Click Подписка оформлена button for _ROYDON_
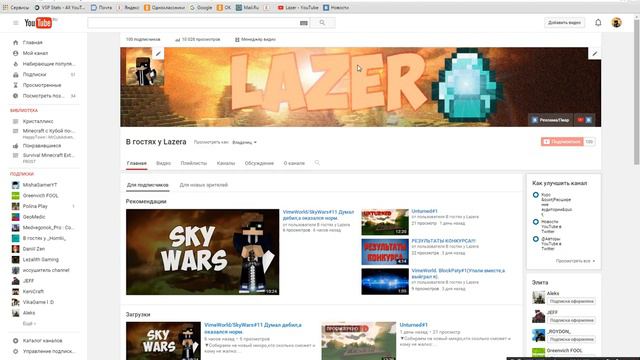Screen dimensions: 640x360 tap(571, 339)
